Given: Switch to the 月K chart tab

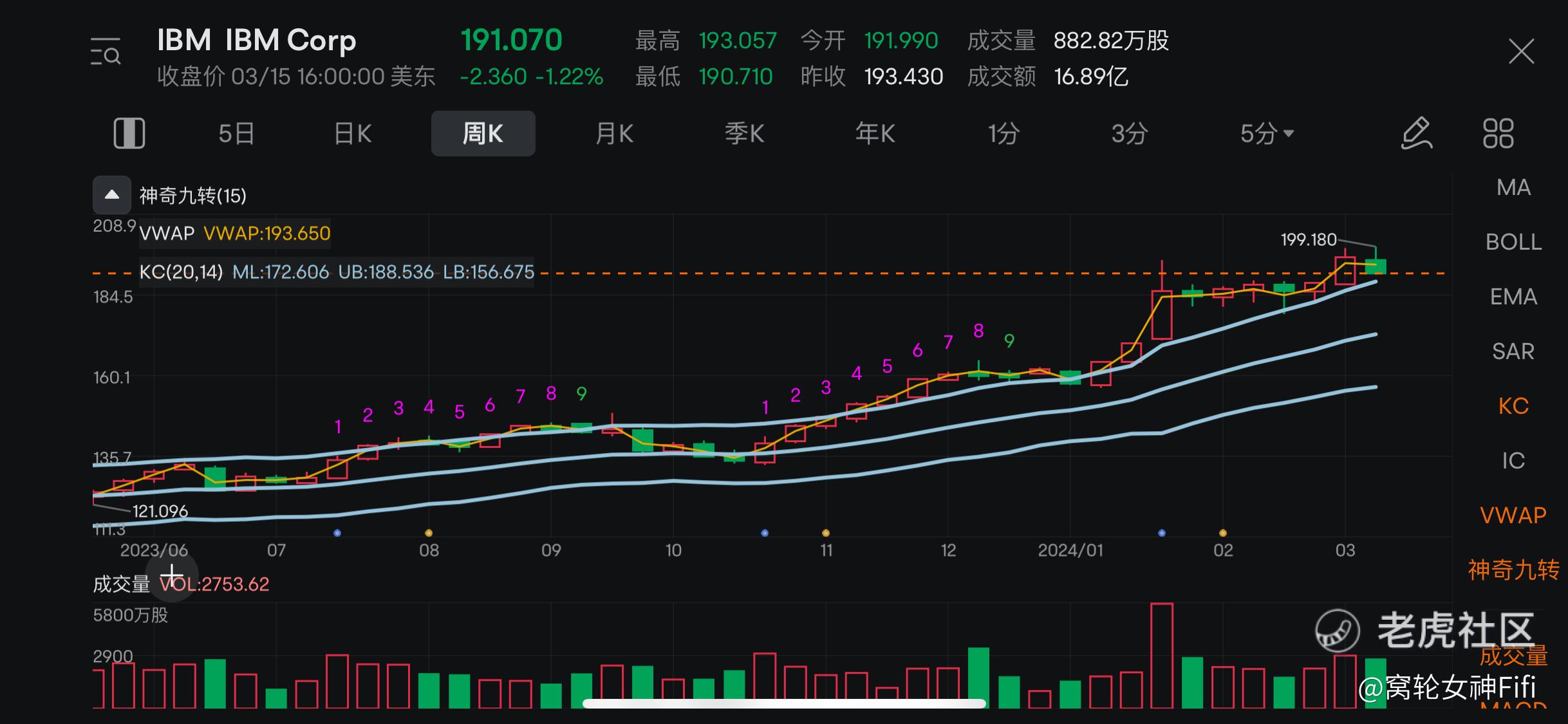Looking at the screenshot, I should tap(614, 133).
